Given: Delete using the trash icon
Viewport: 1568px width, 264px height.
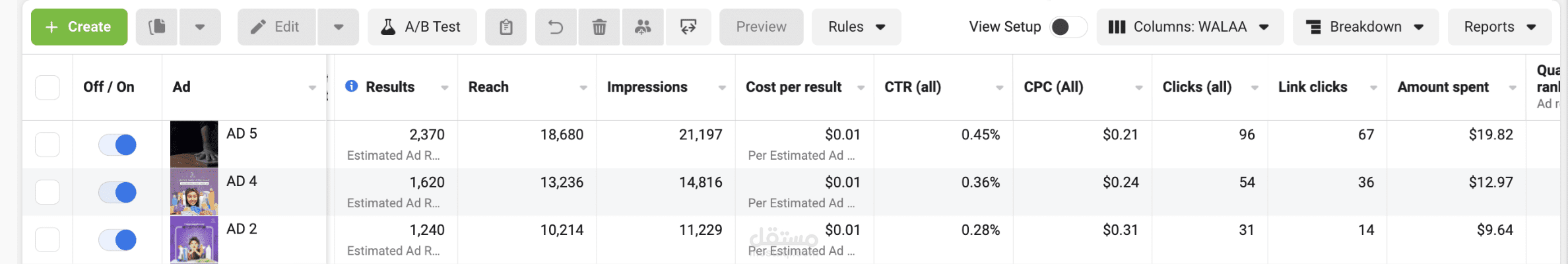Looking at the screenshot, I should (x=599, y=27).
